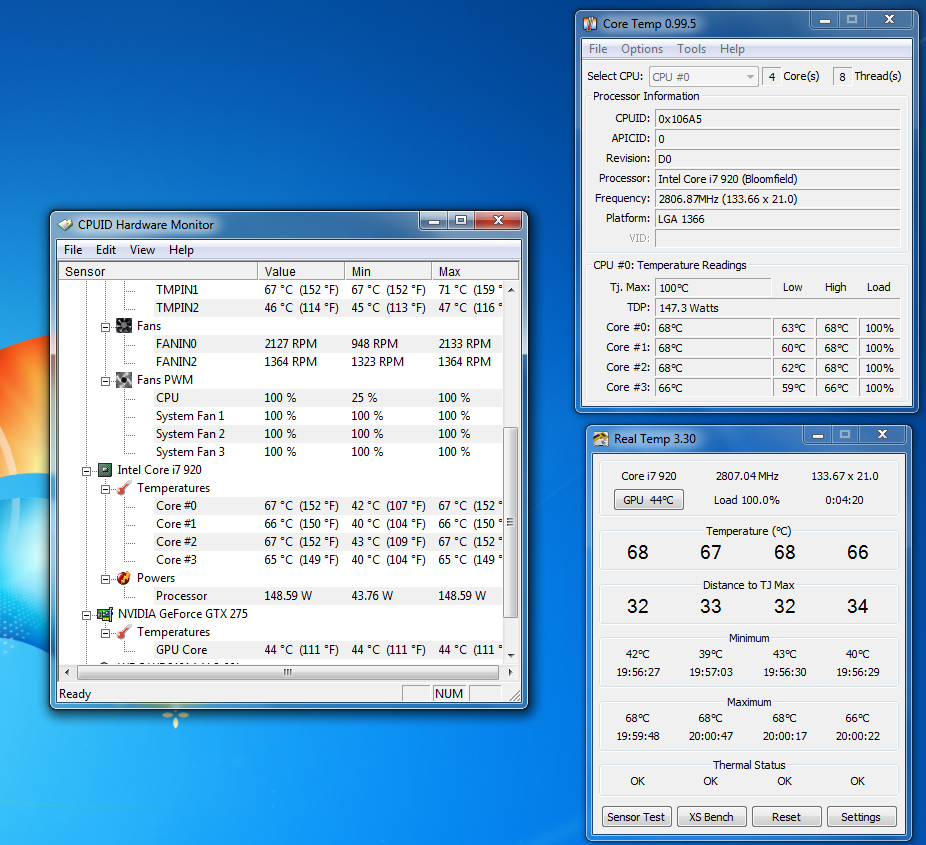Click the Frequency field in Core Temp
Screen dimensions: 926x845
click(777, 199)
